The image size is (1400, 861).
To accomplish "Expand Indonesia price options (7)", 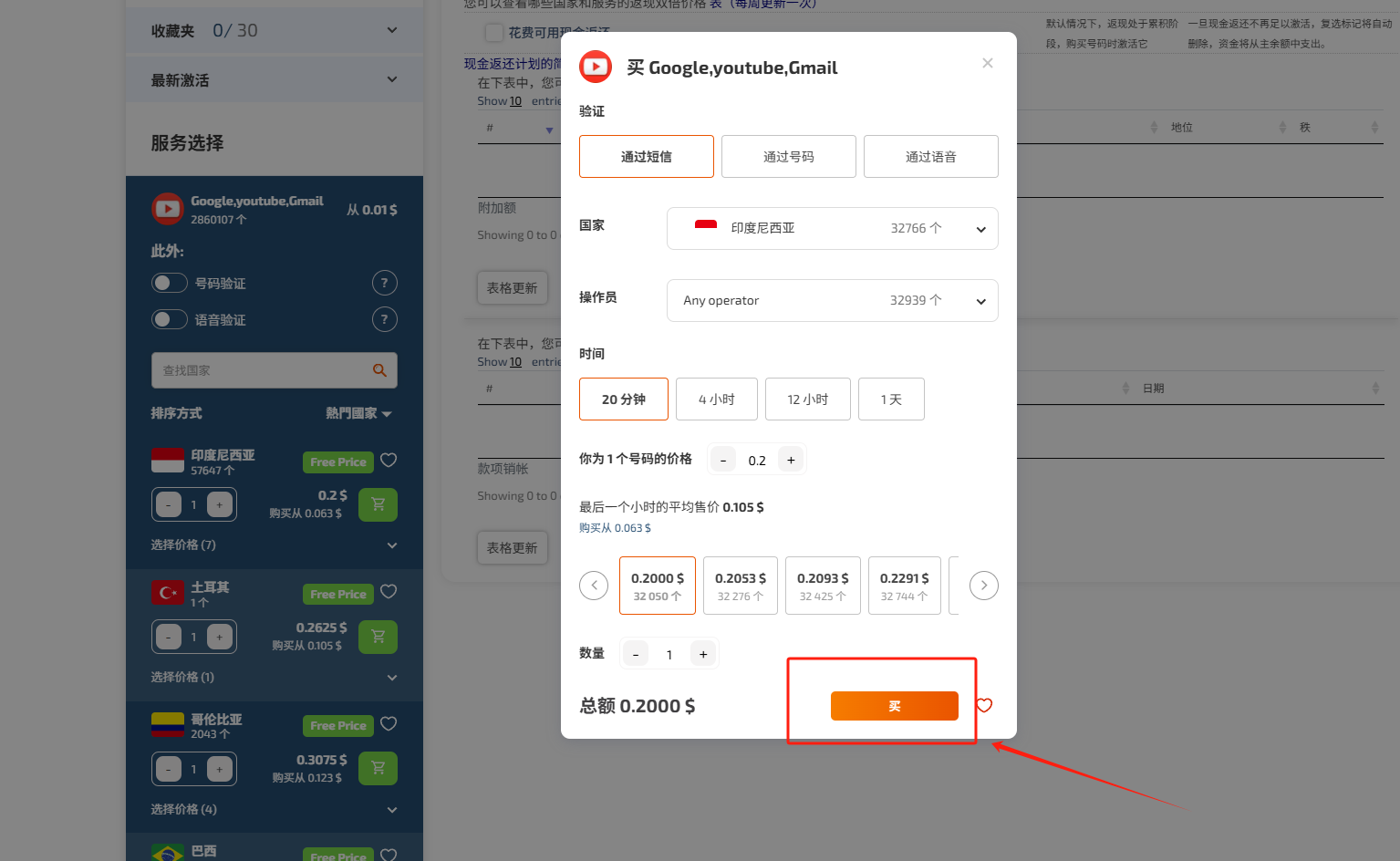I will click(x=275, y=545).
